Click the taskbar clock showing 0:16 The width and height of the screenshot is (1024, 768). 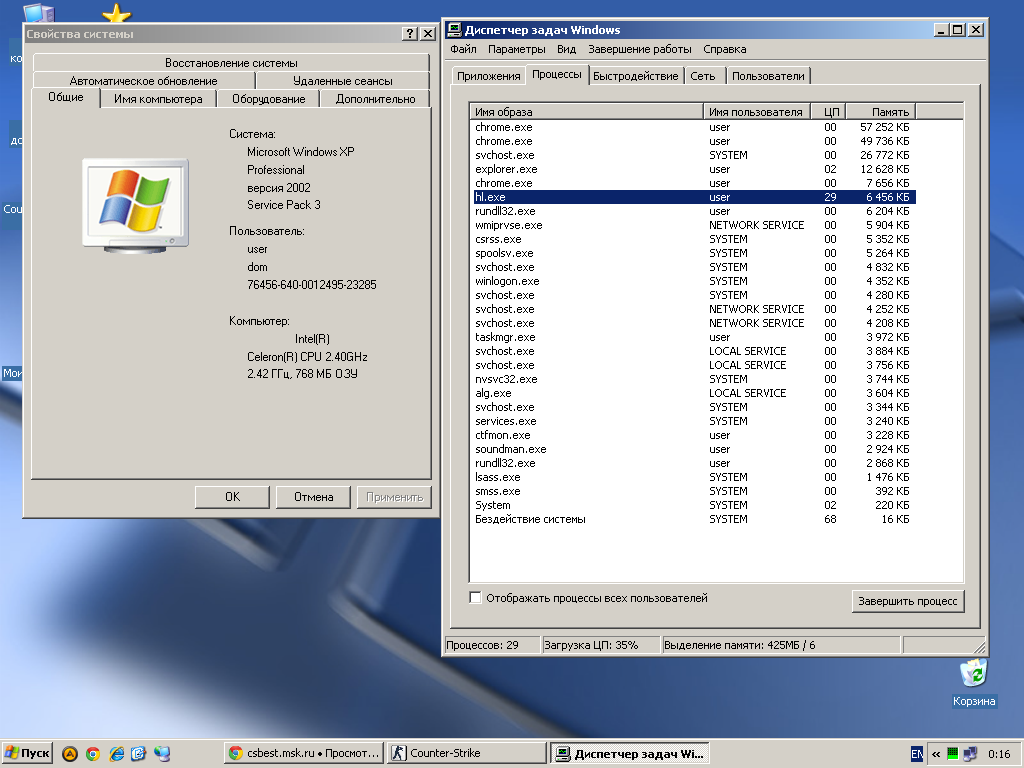click(999, 754)
